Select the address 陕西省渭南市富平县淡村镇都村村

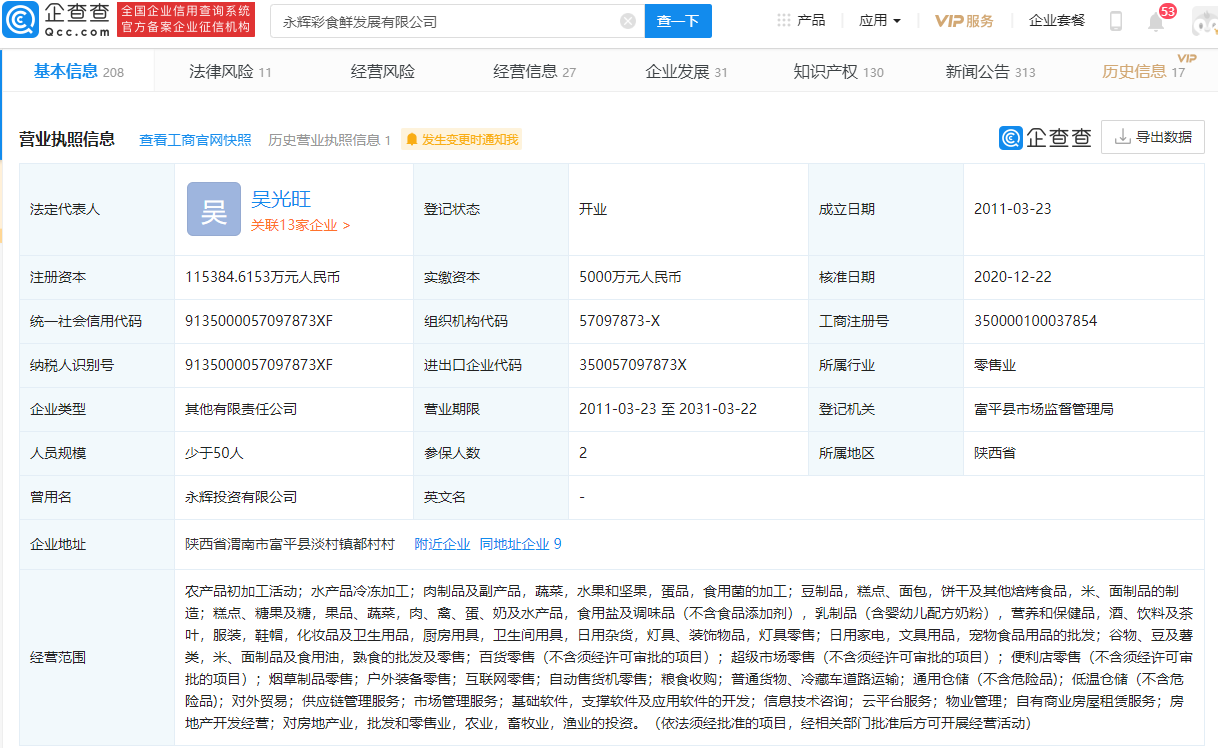pyautogui.click(x=290, y=544)
